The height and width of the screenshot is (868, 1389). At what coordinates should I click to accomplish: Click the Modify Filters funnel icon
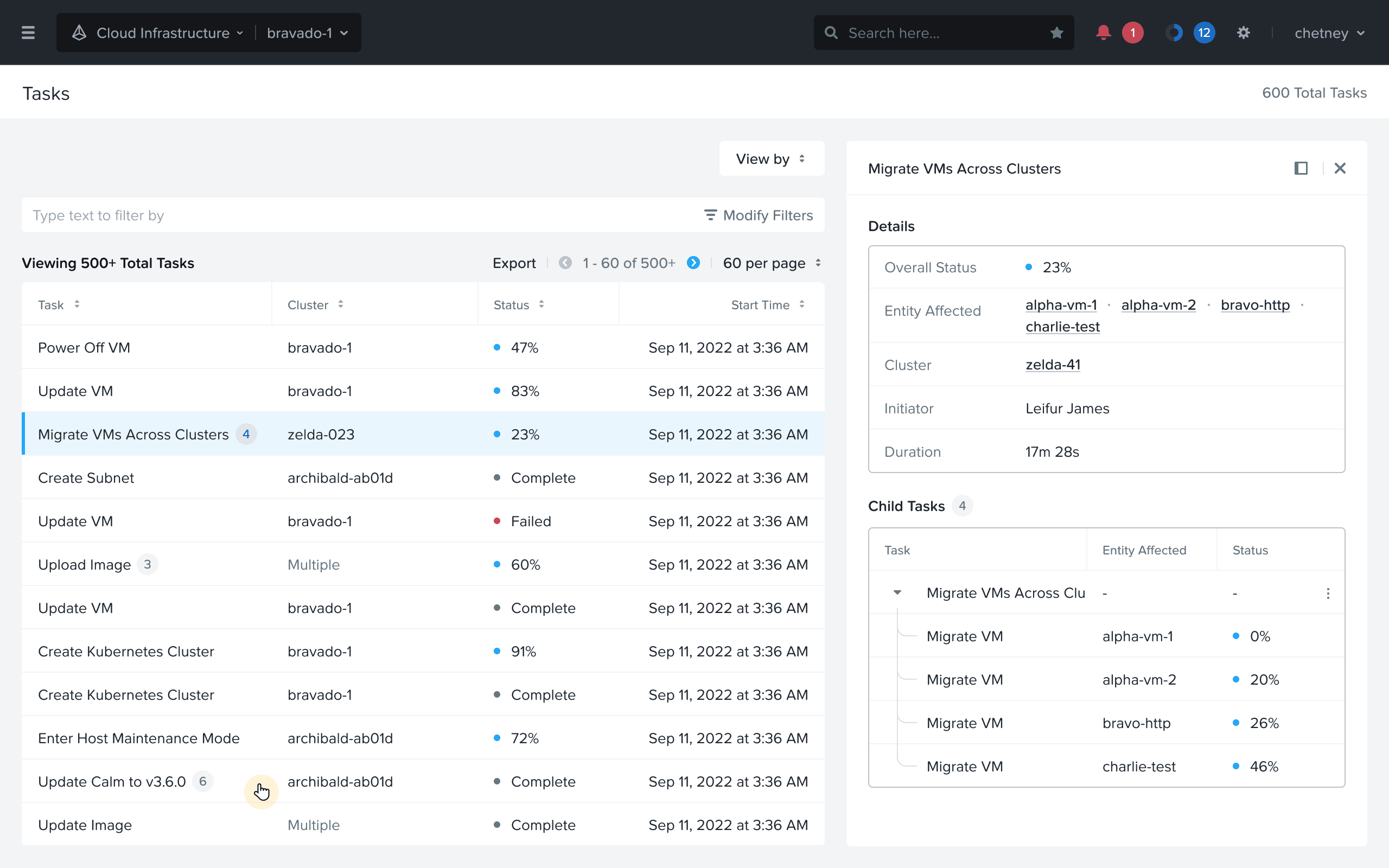(x=711, y=215)
